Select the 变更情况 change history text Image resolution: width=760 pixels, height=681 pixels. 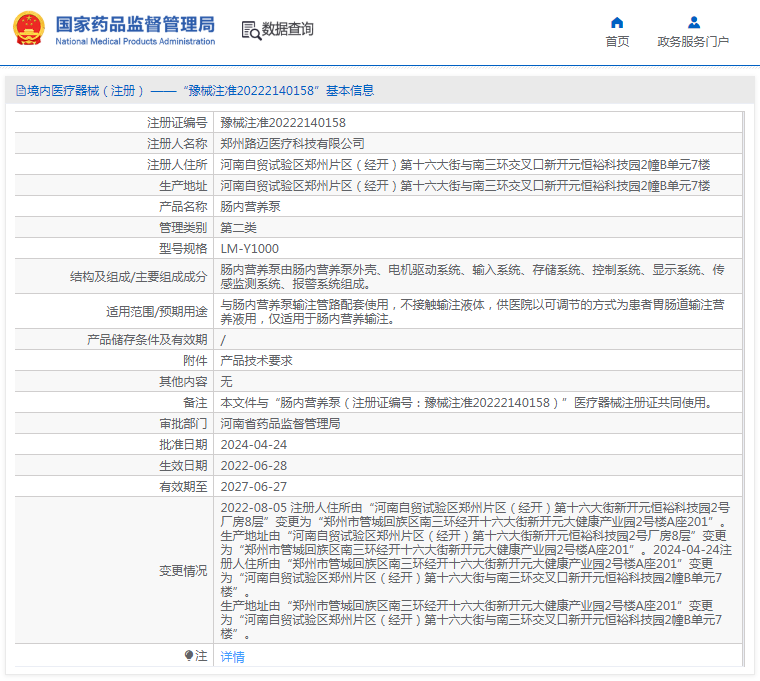pos(476,570)
